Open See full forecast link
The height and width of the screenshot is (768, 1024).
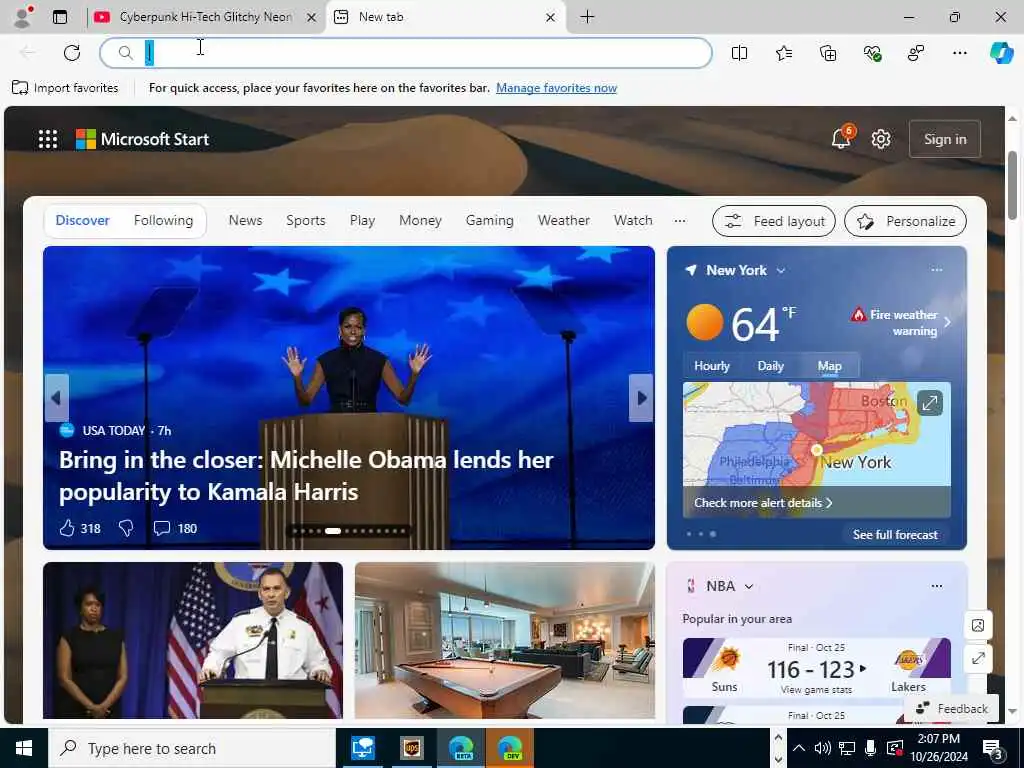click(x=895, y=535)
